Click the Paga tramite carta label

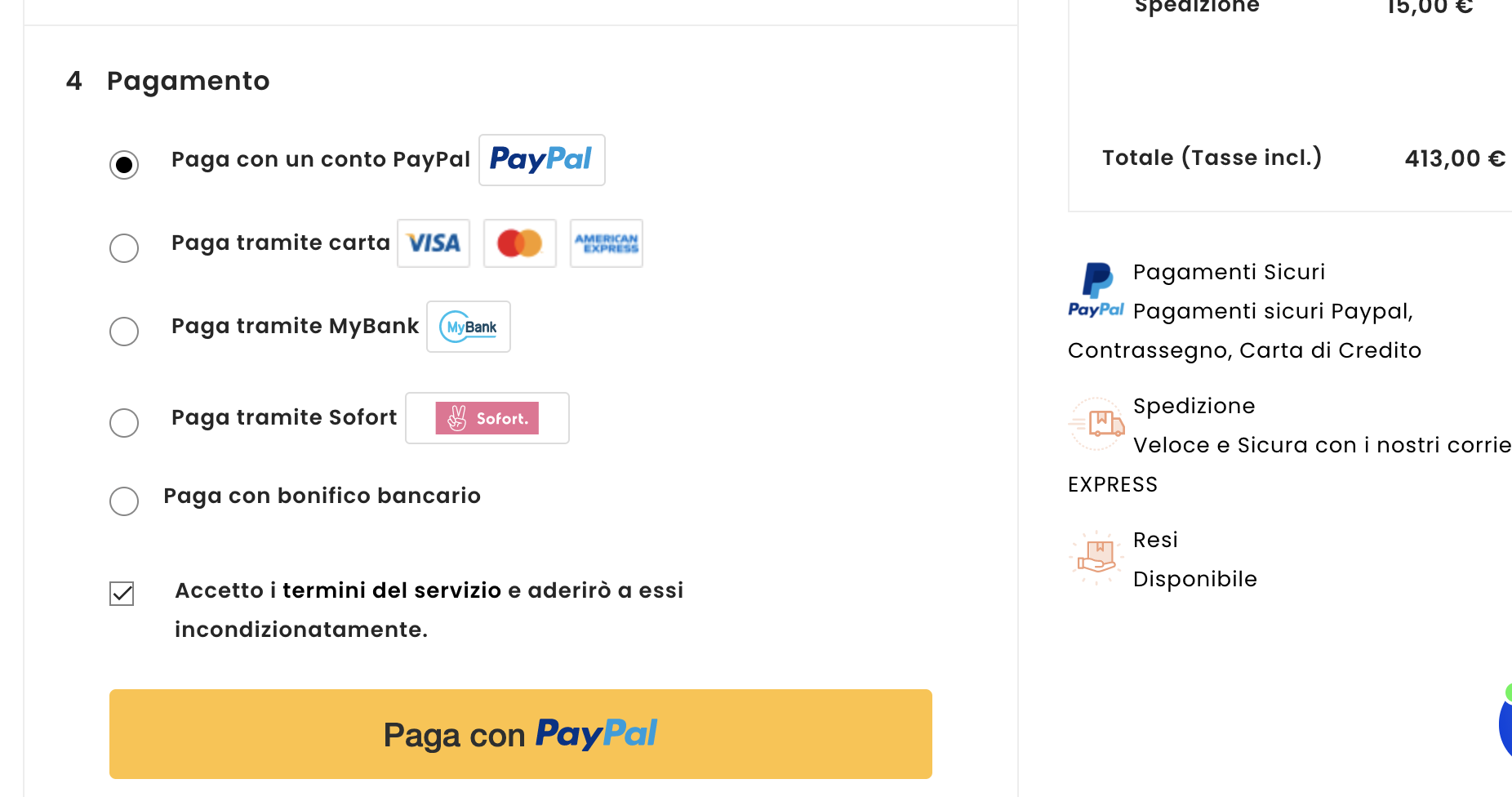[x=281, y=243]
